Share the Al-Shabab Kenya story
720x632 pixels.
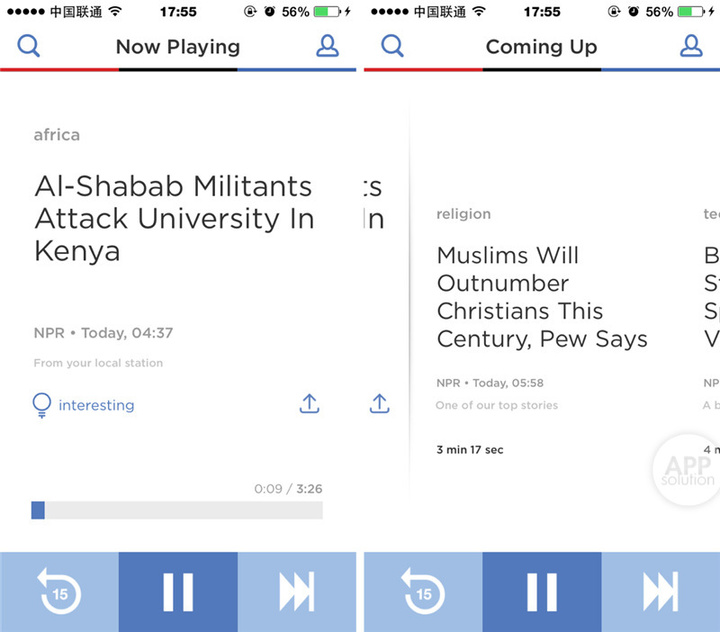pos(309,404)
